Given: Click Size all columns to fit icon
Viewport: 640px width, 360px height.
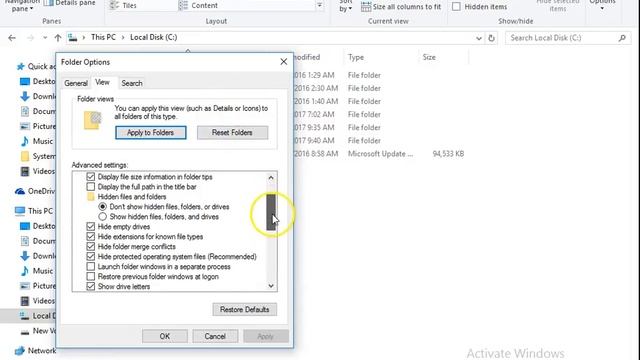Looking at the screenshot, I should 366,7.
